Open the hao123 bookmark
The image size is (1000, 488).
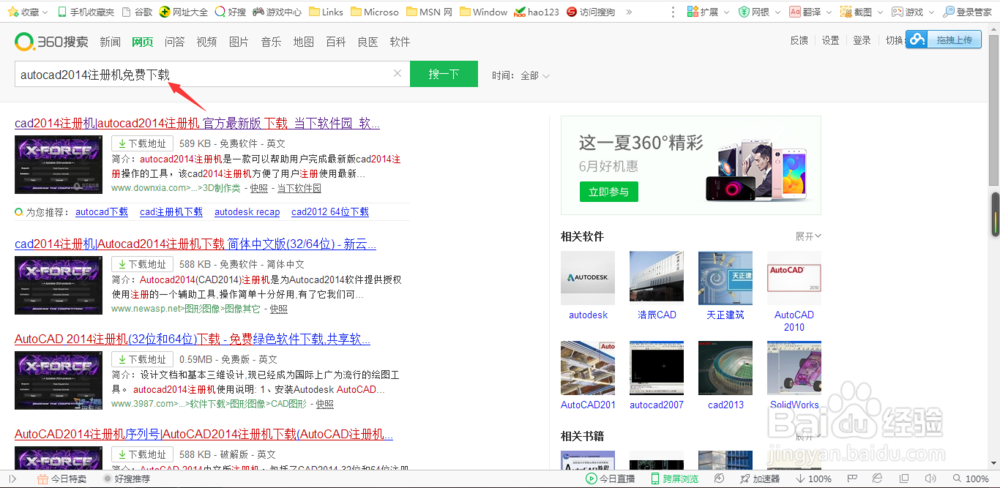coord(537,12)
